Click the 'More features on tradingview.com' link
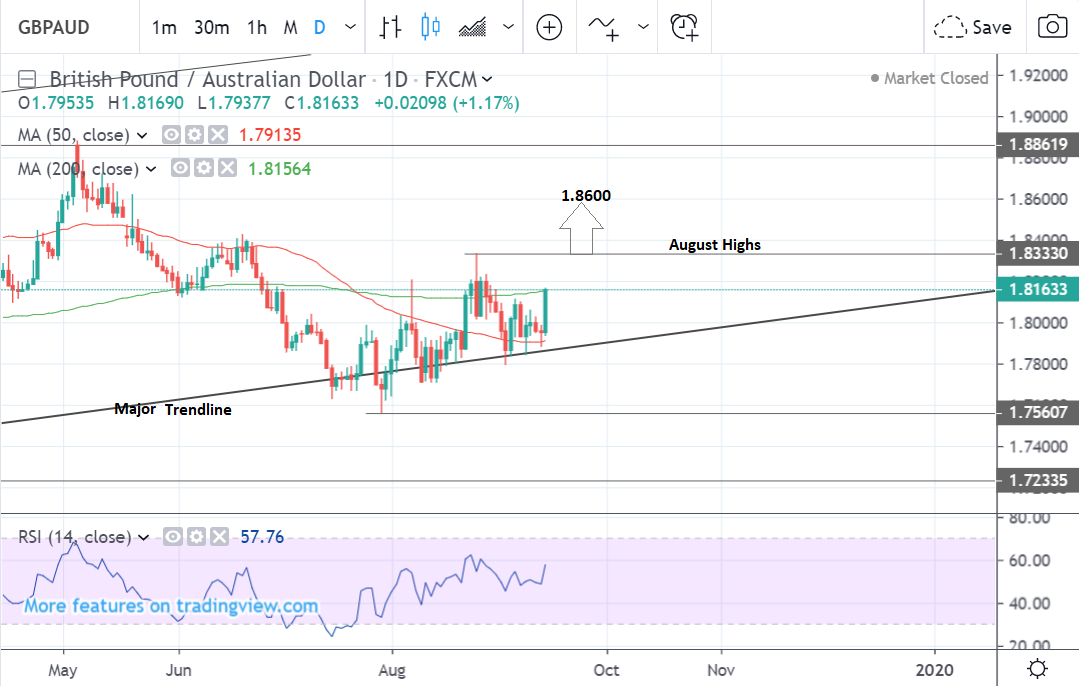The width and height of the screenshot is (1081, 690). click(x=171, y=606)
